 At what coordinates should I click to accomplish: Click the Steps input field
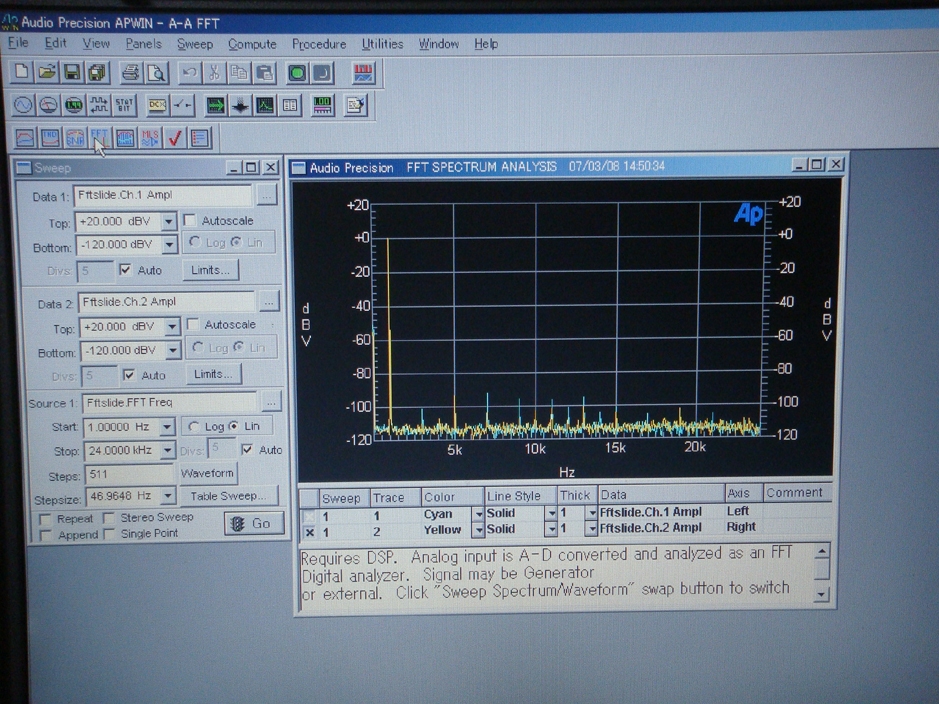tap(129, 475)
